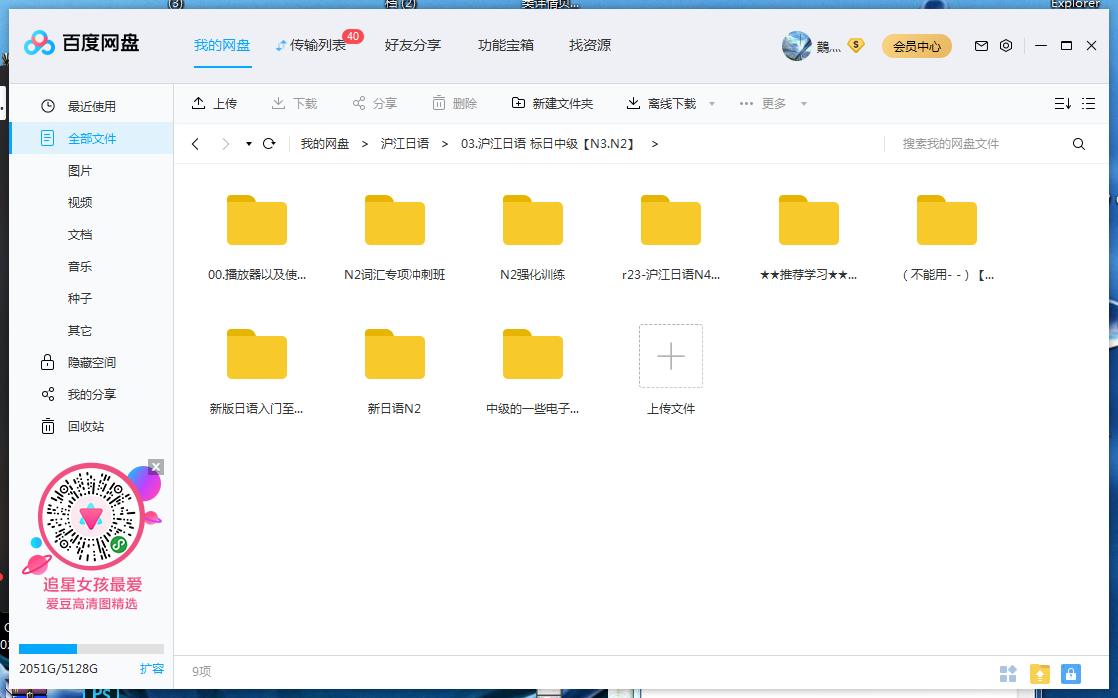Viewport: 1118px width, 698px height.
Task: Go back with the left arrow
Action: point(195,144)
